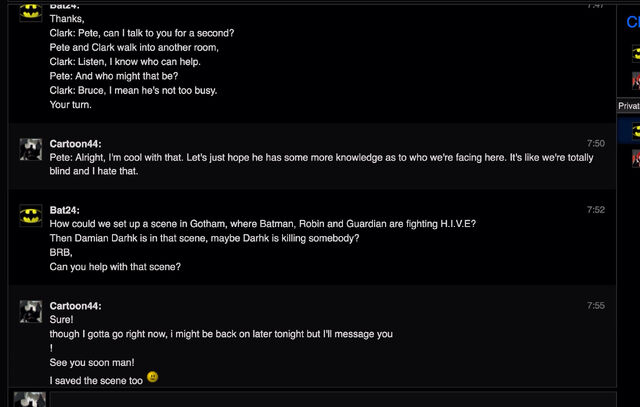Focus the message input field at the bottom

click(x=333, y=400)
